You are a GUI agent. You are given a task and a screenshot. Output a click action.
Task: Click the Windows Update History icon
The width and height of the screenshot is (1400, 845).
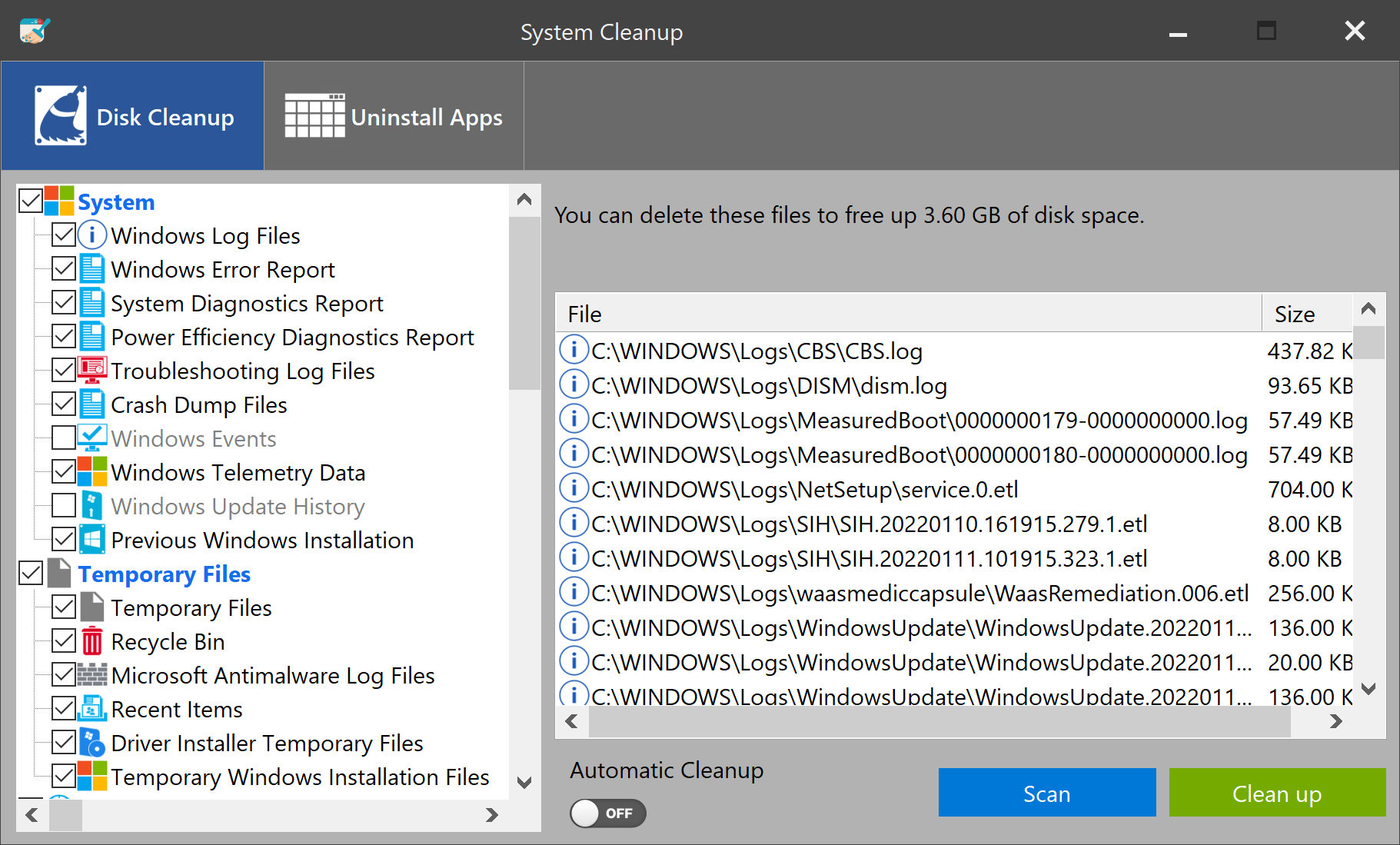(92, 506)
